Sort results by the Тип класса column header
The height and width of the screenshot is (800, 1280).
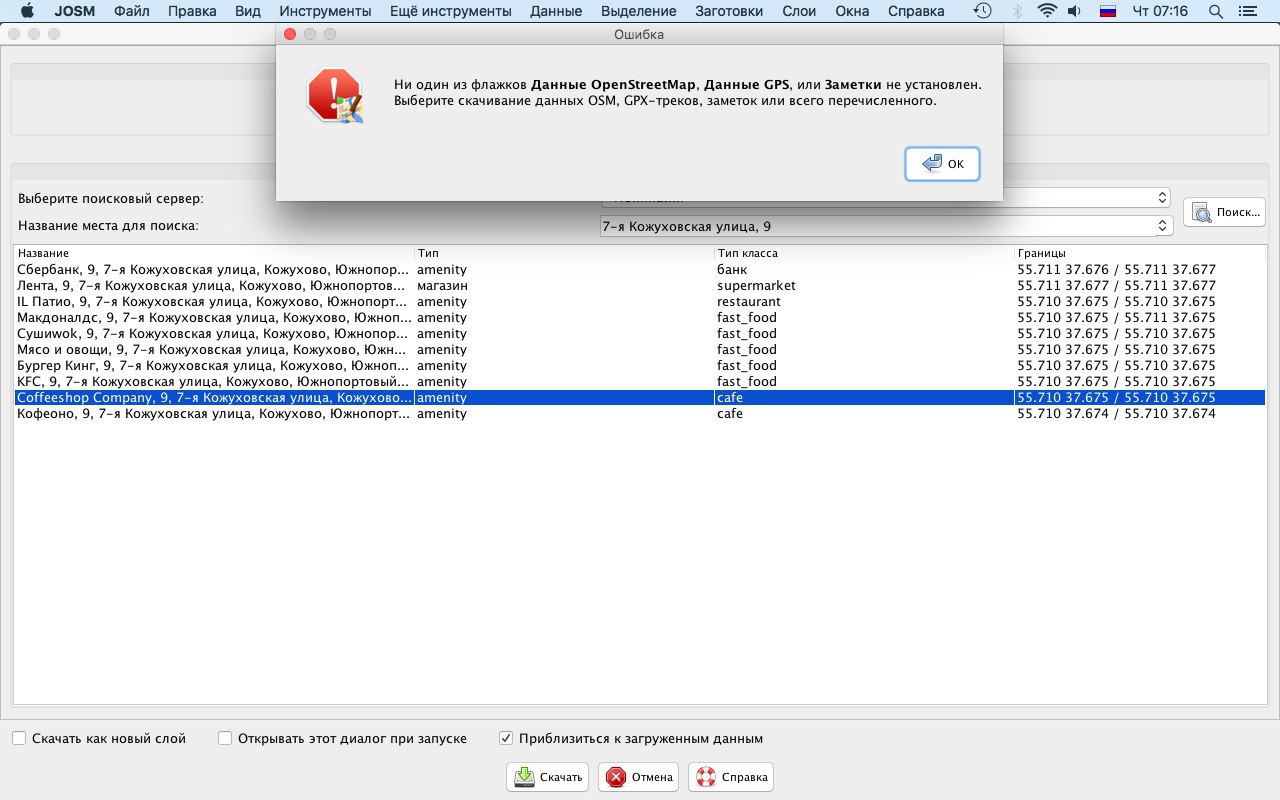[864, 253]
